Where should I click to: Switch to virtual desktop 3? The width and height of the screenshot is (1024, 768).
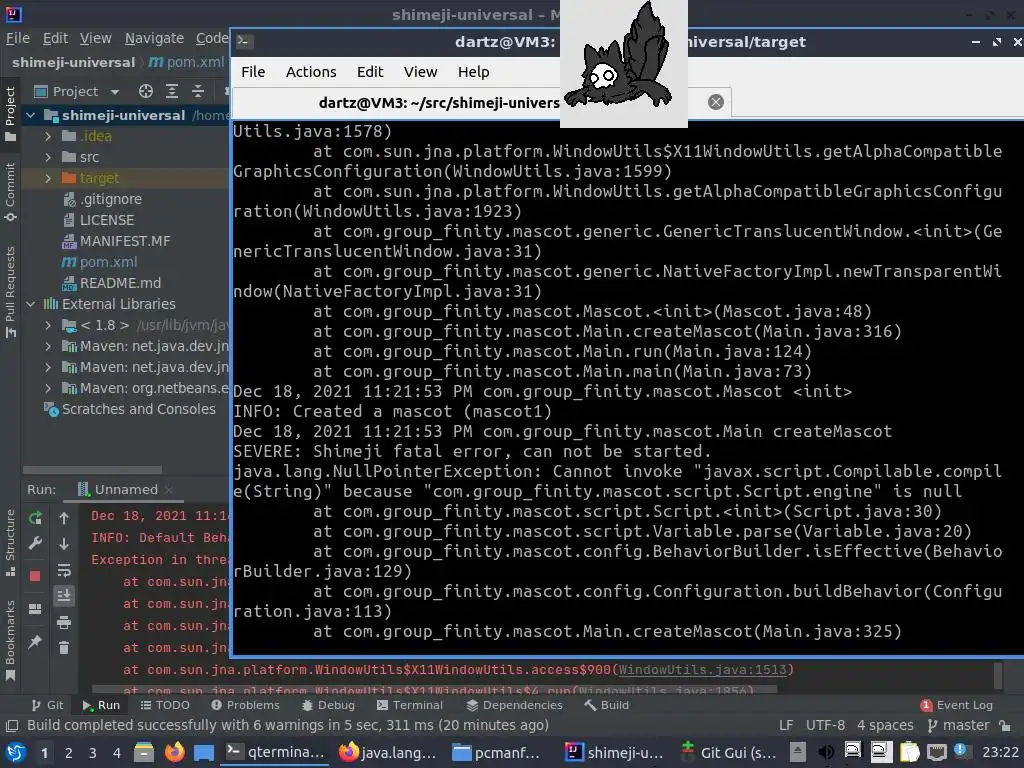tap(93, 753)
